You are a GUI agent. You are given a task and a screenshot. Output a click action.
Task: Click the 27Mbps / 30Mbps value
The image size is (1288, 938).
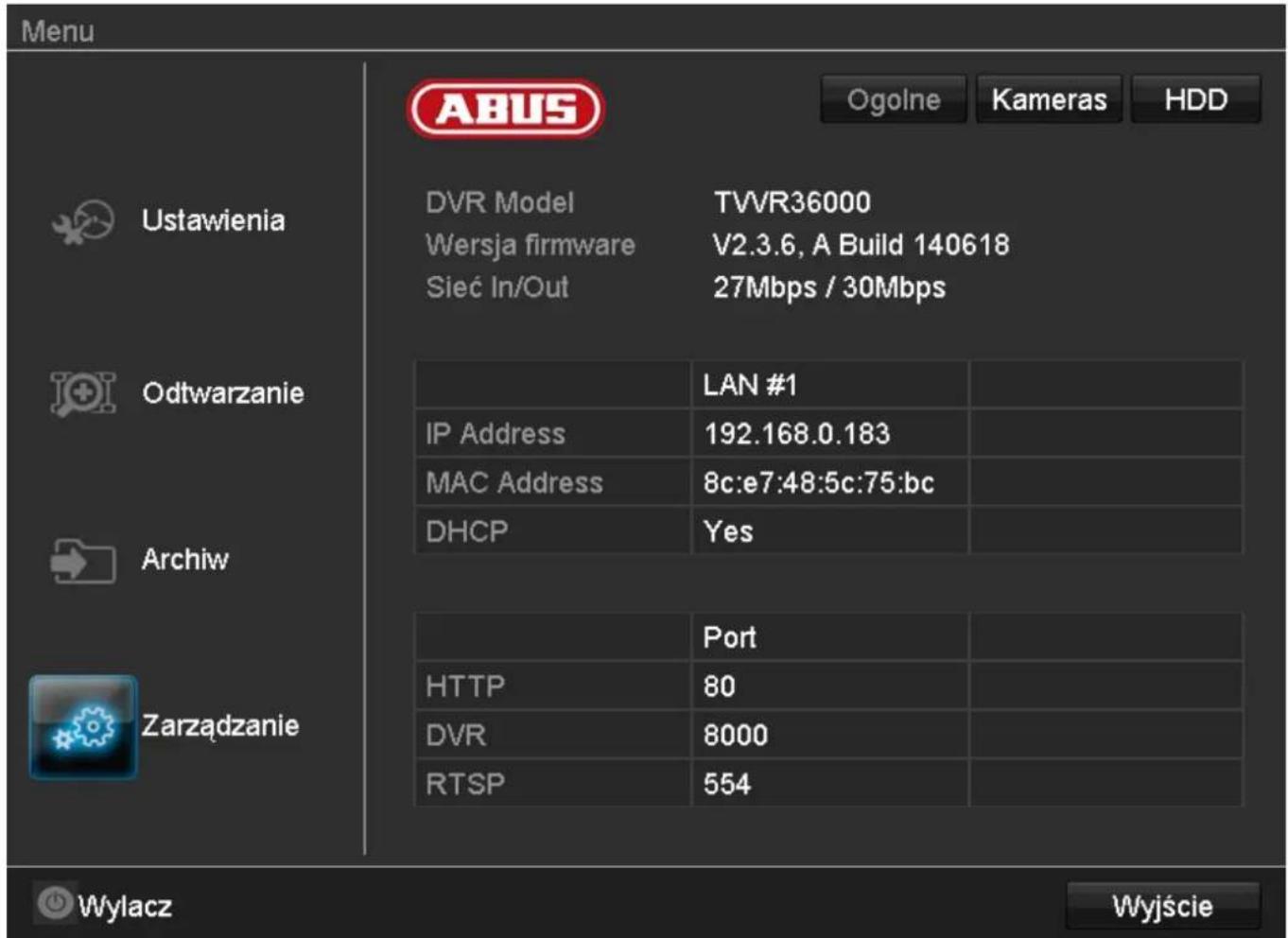[x=829, y=287]
